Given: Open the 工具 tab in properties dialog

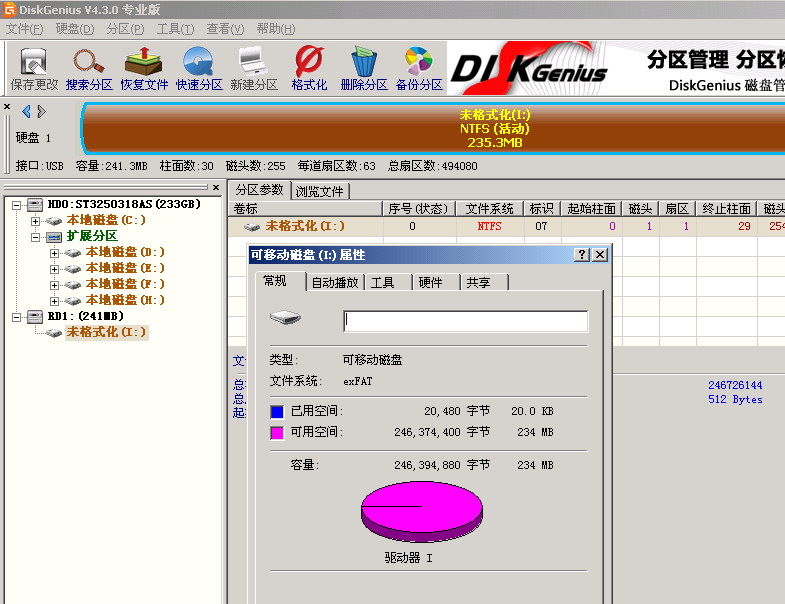Looking at the screenshot, I should coord(388,282).
